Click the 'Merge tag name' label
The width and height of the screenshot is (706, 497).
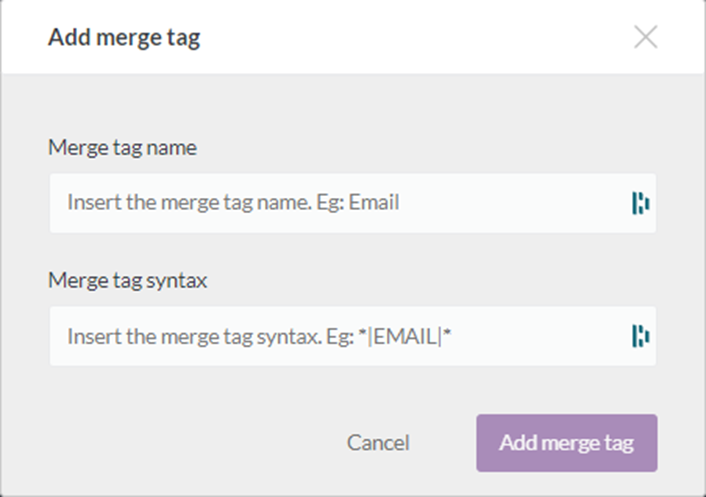(122, 148)
